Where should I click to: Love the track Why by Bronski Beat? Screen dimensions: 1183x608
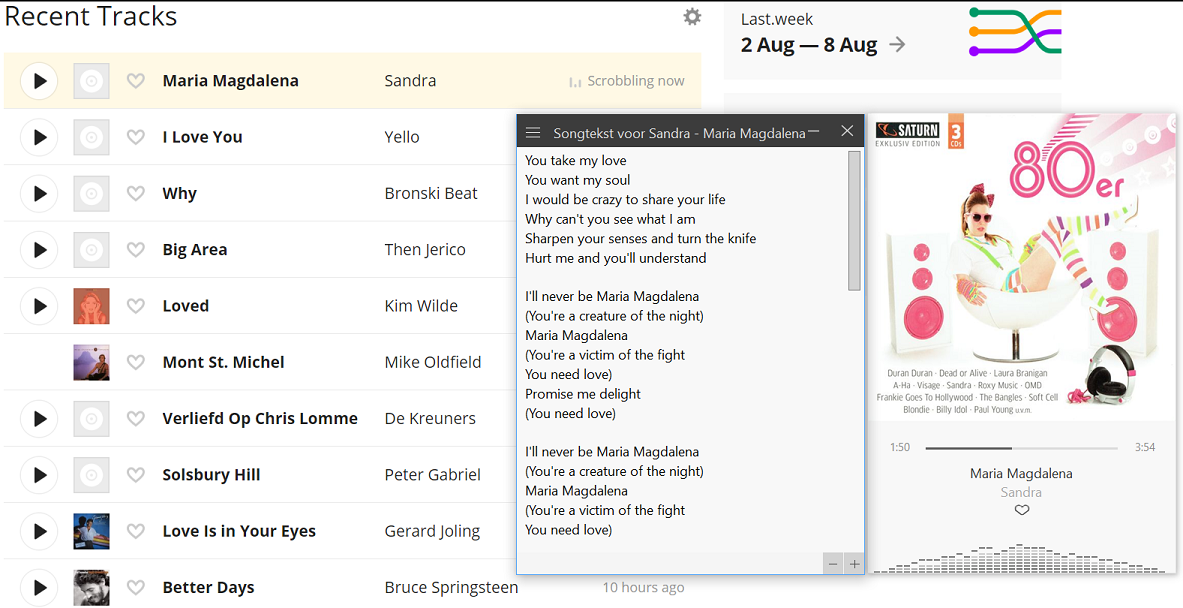point(136,193)
